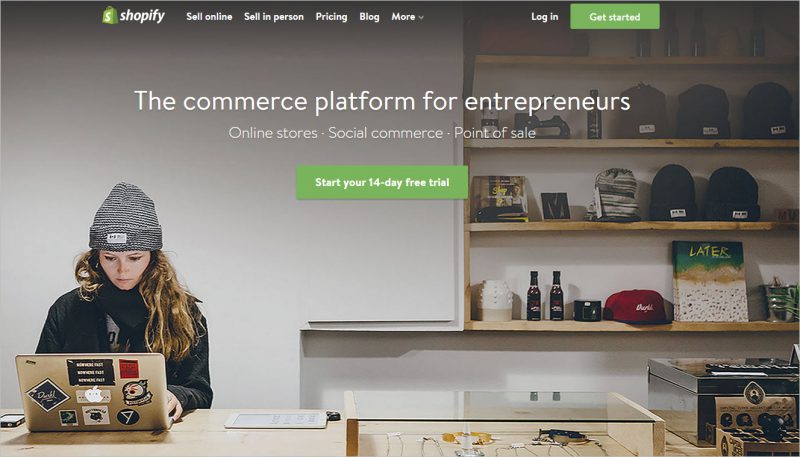Screen dimensions: 800x457
Task: Click the small chevron next to More
Action: pyautogui.click(x=421, y=18)
